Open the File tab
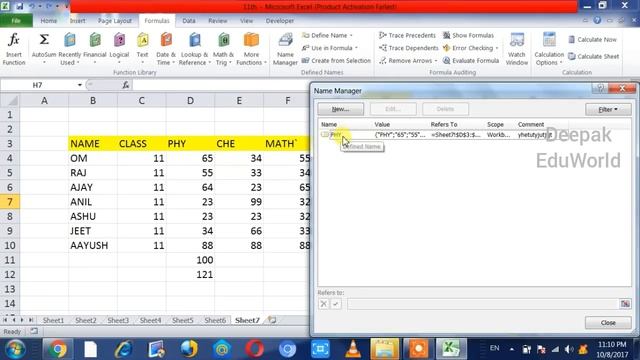Screen dimensions: 640x360 pos(16,20)
